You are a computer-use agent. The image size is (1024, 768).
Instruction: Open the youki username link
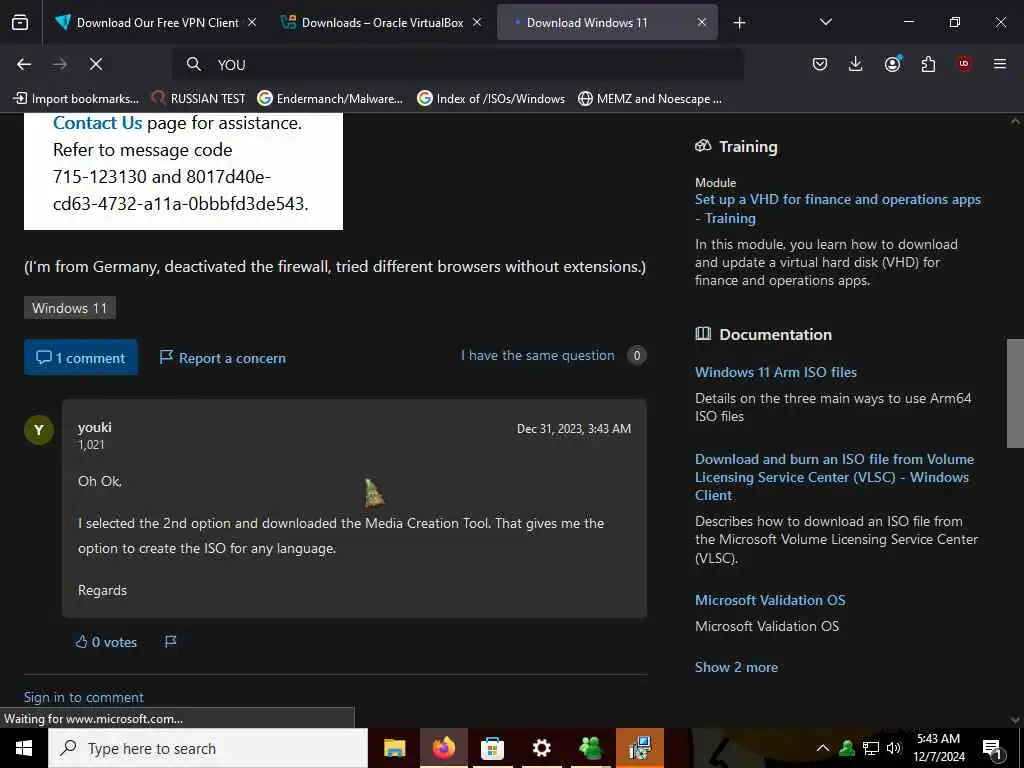(x=95, y=427)
